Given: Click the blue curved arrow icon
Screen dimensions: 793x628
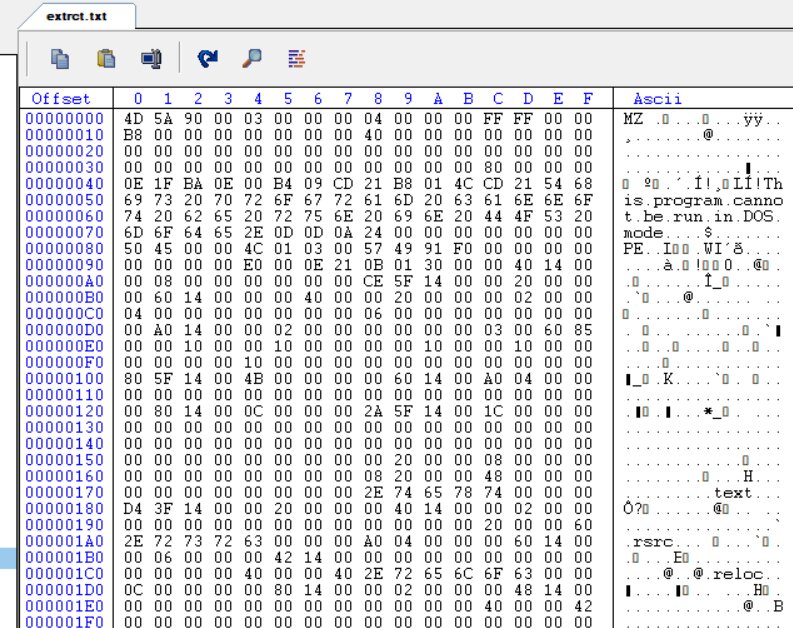Looking at the screenshot, I should [x=207, y=60].
